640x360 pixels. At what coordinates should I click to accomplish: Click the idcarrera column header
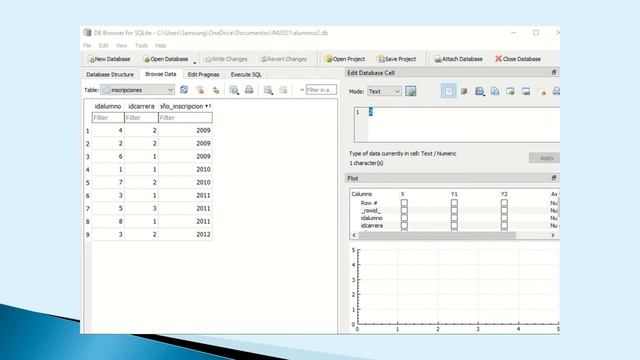point(141,106)
